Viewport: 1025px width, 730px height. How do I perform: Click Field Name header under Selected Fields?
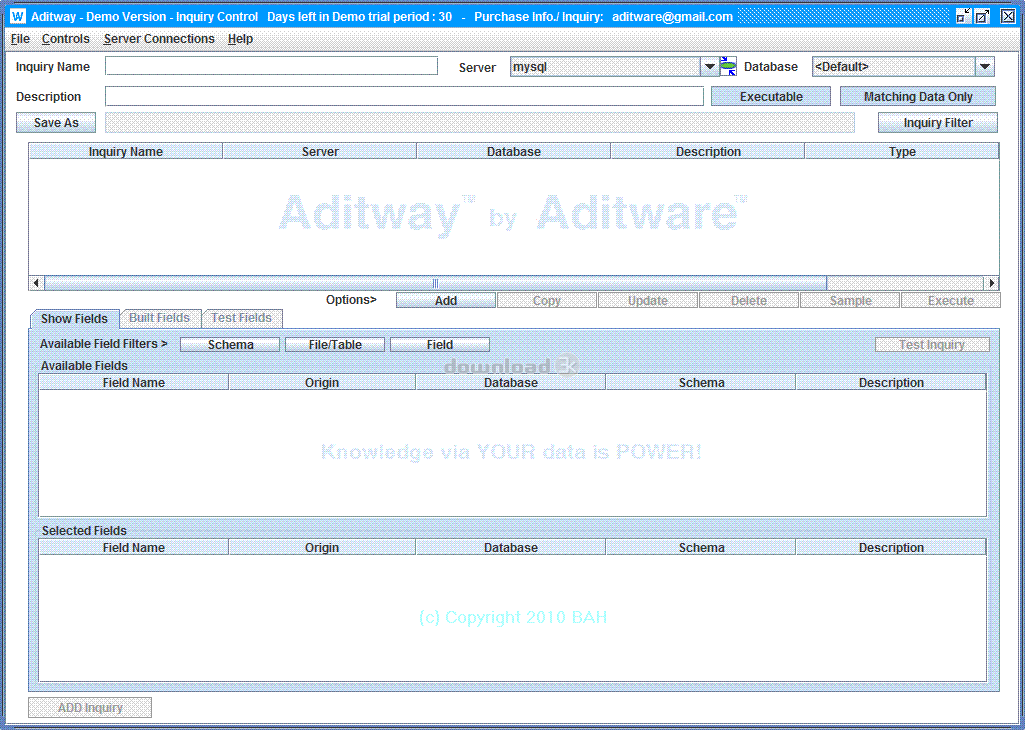(x=134, y=548)
